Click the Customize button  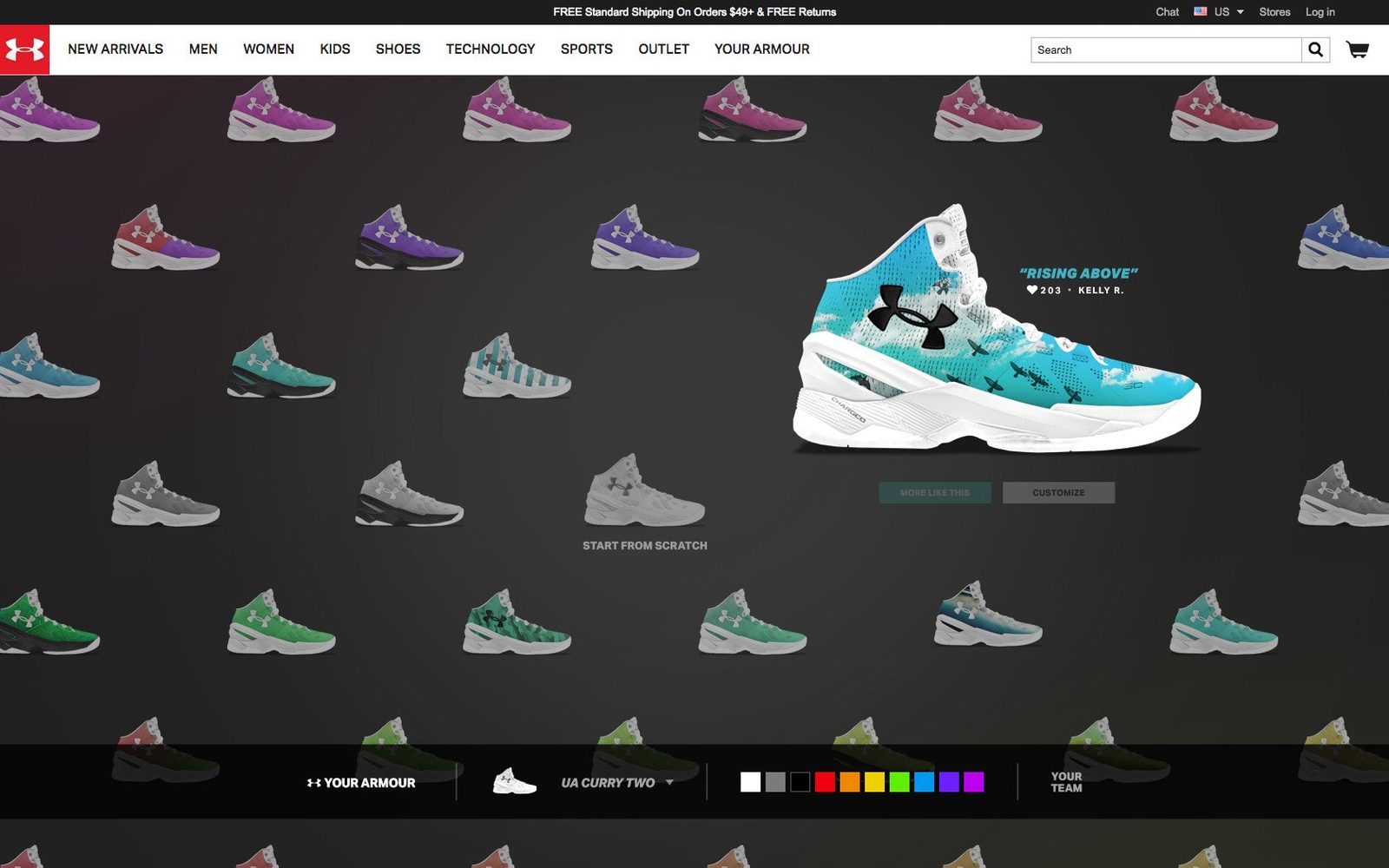tap(1058, 493)
